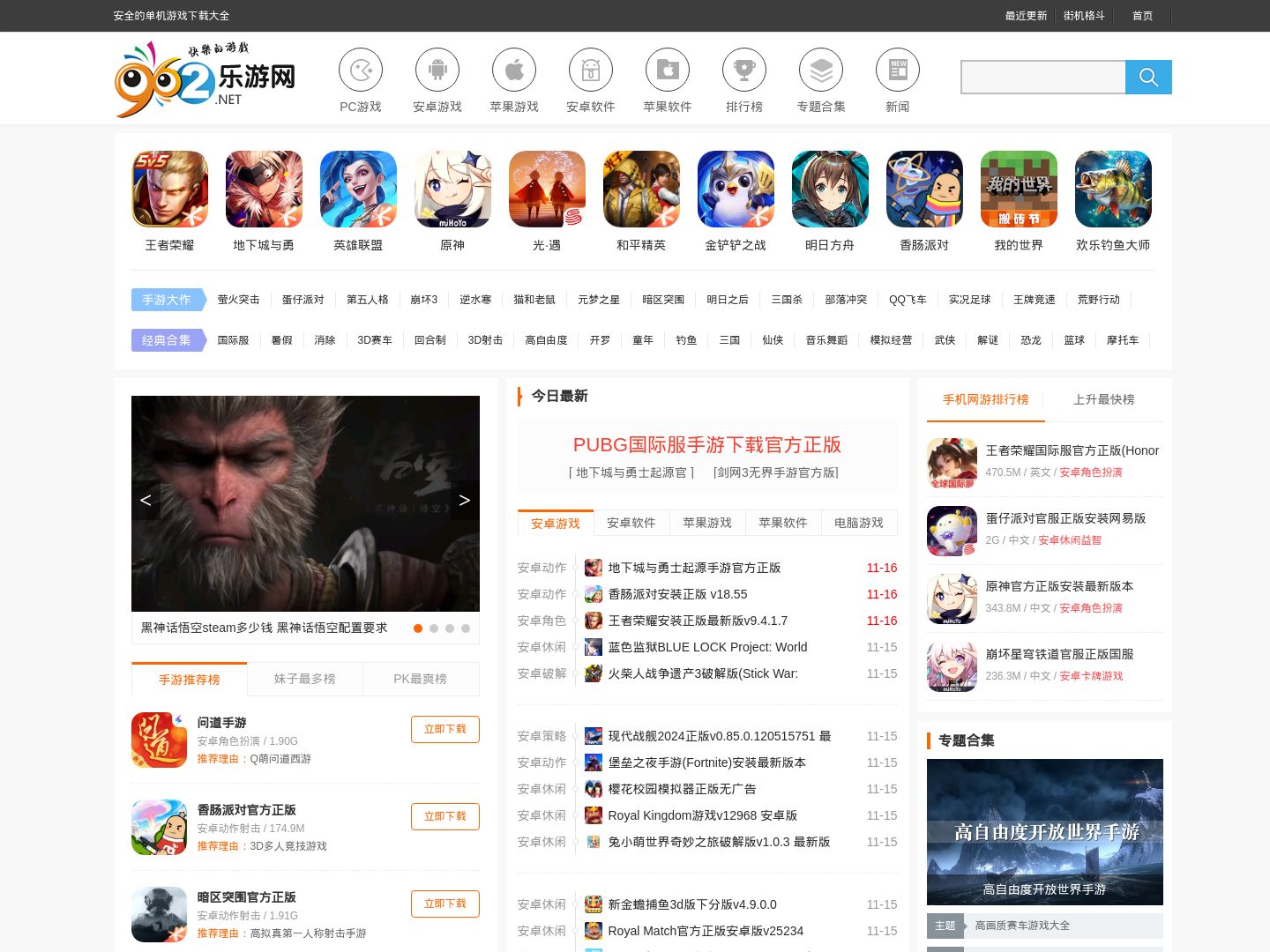The width and height of the screenshot is (1270, 952).
Task: Switch to the 妹子最多榜 tab
Action: (x=305, y=679)
